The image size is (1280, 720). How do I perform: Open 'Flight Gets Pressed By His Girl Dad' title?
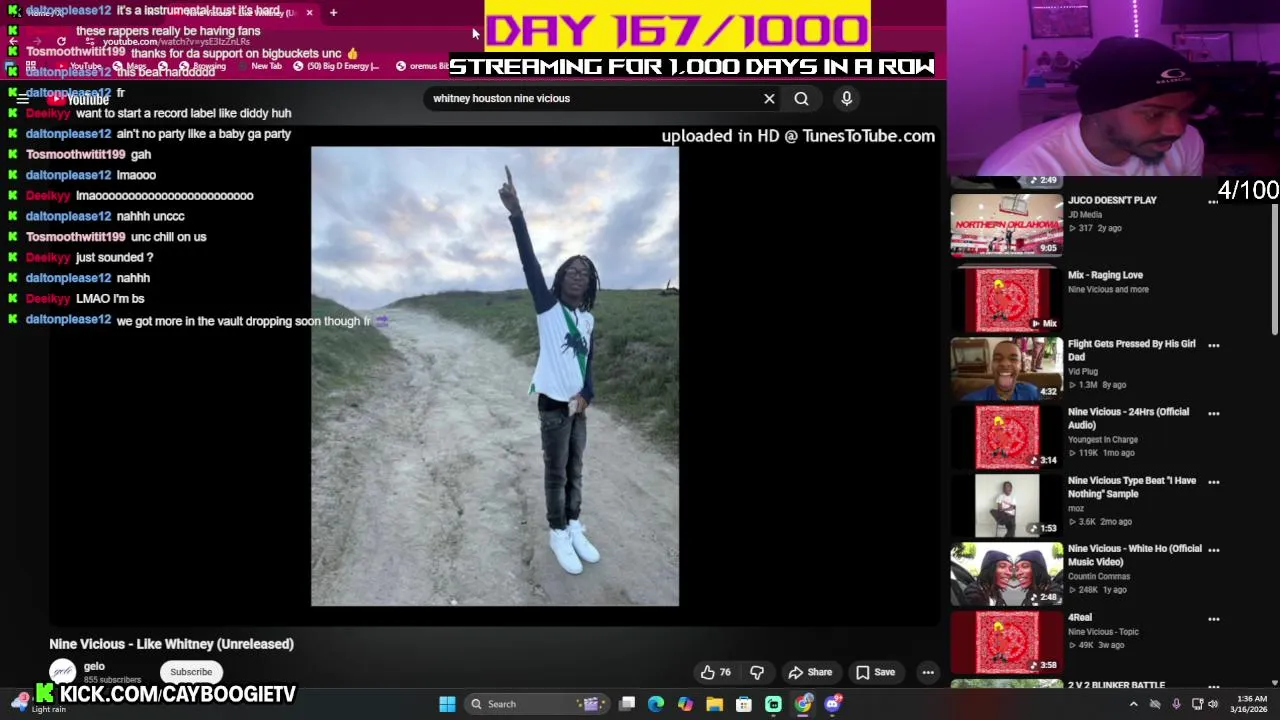[x=1131, y=350]
